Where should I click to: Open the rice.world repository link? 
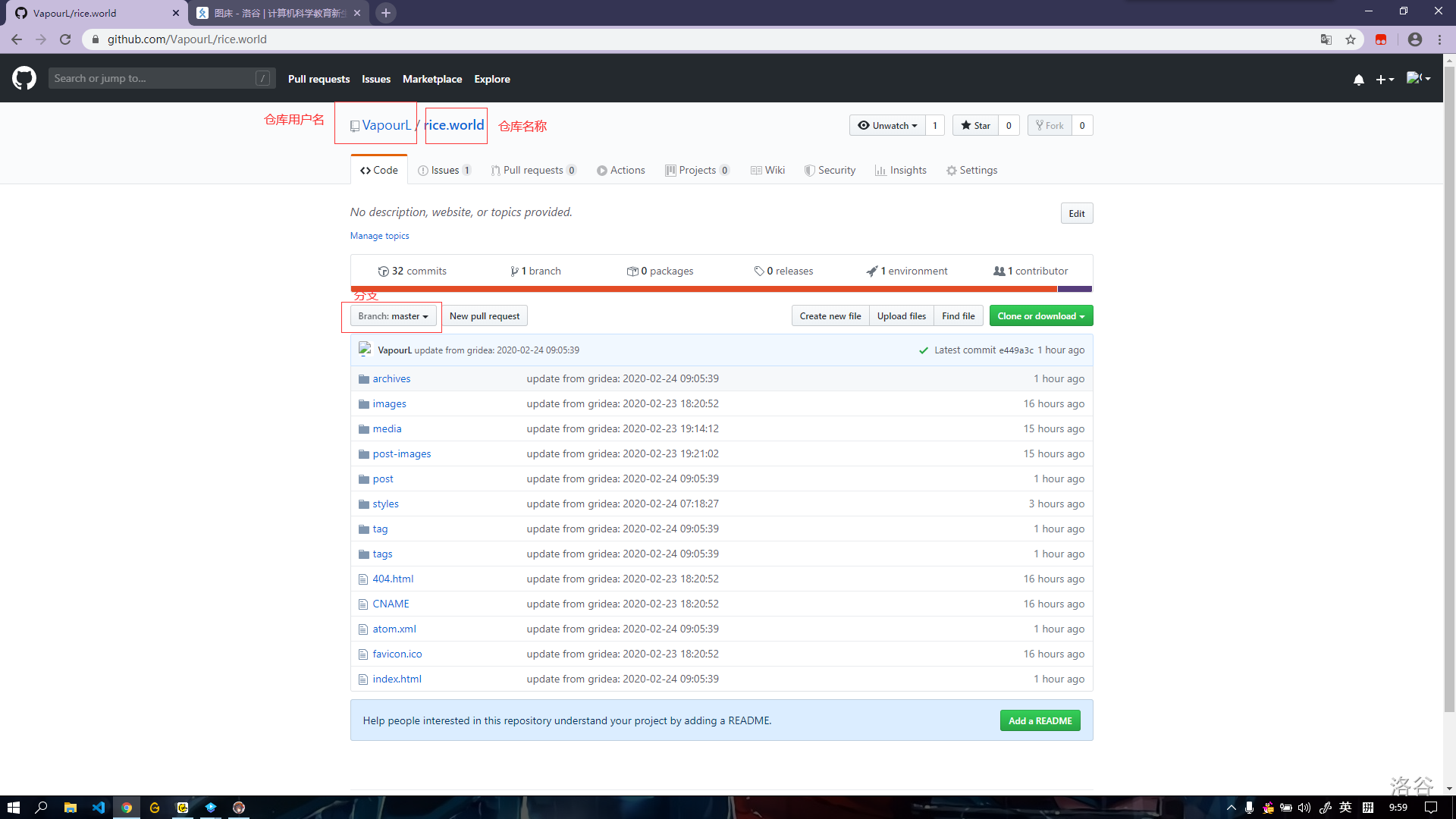pyautogui.click(x=454, y=125)
